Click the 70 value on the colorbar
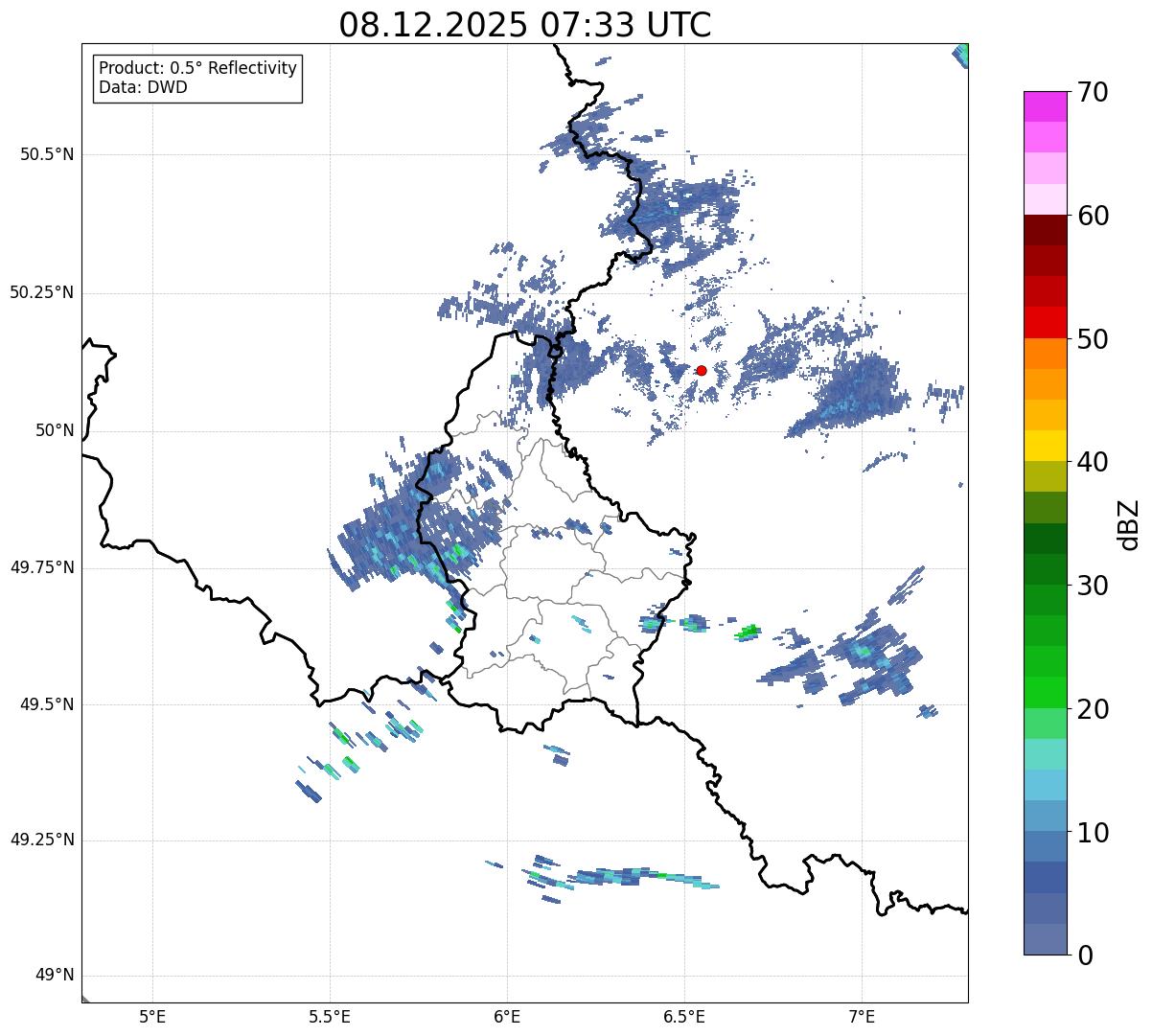This screenshot has width=1152, height=1036. pyautogui.click(x=1093, y=92)
